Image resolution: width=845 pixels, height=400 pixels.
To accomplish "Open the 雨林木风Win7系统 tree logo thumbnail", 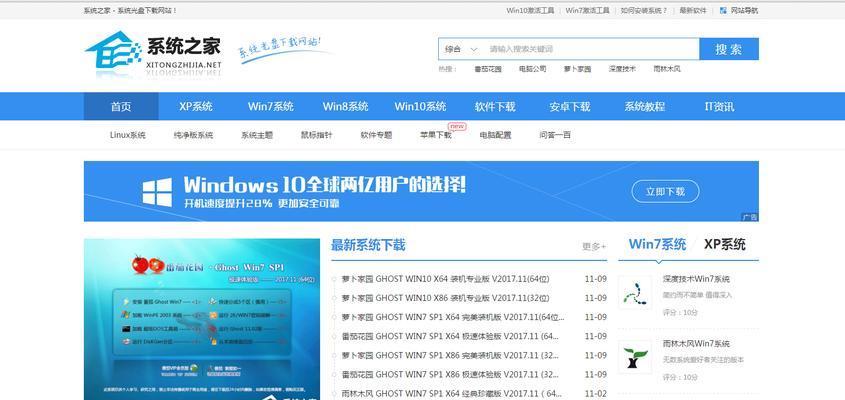I will click(x=635, y=357).
